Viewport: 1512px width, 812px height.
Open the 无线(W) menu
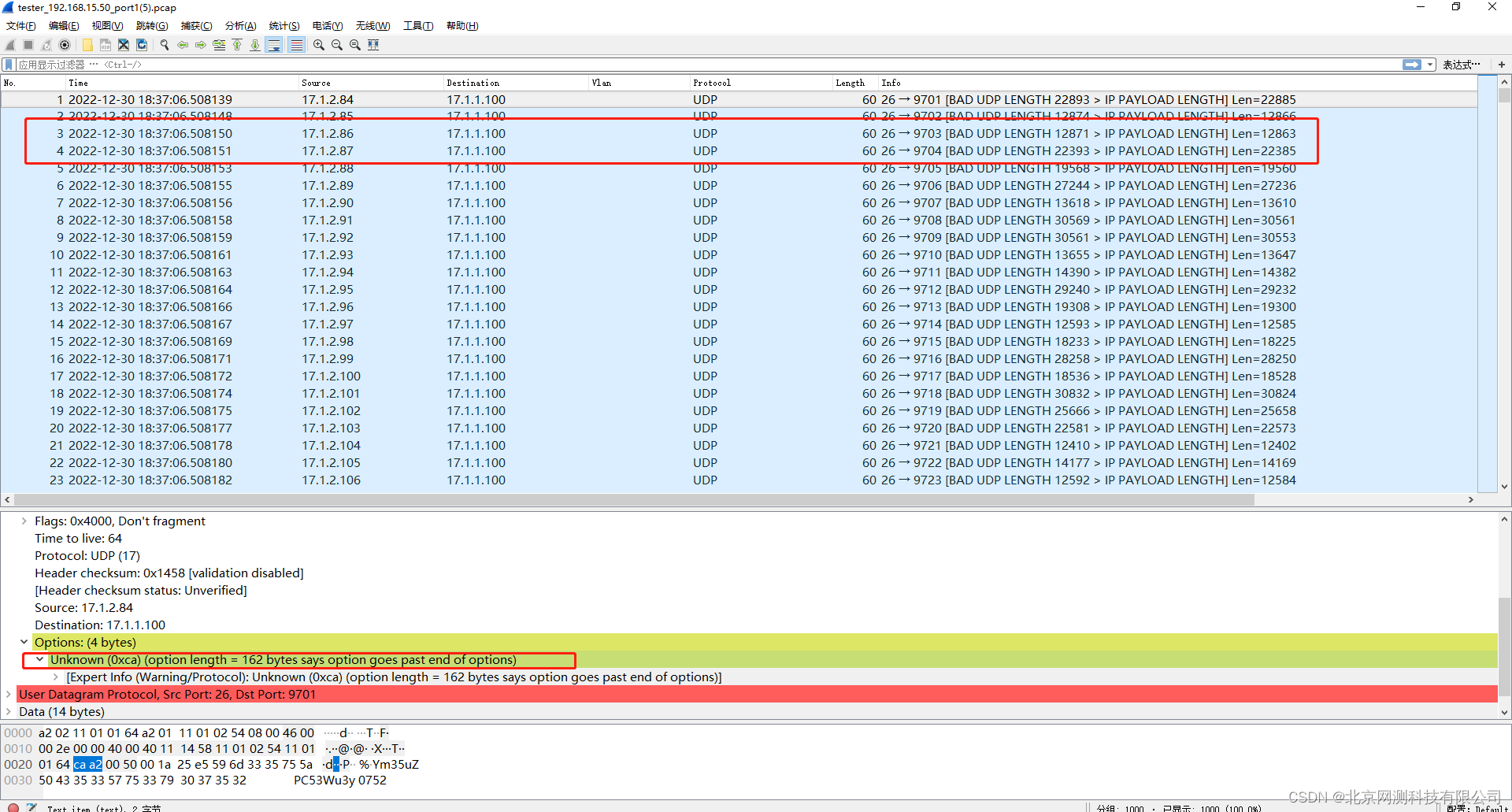pos(372,26)
